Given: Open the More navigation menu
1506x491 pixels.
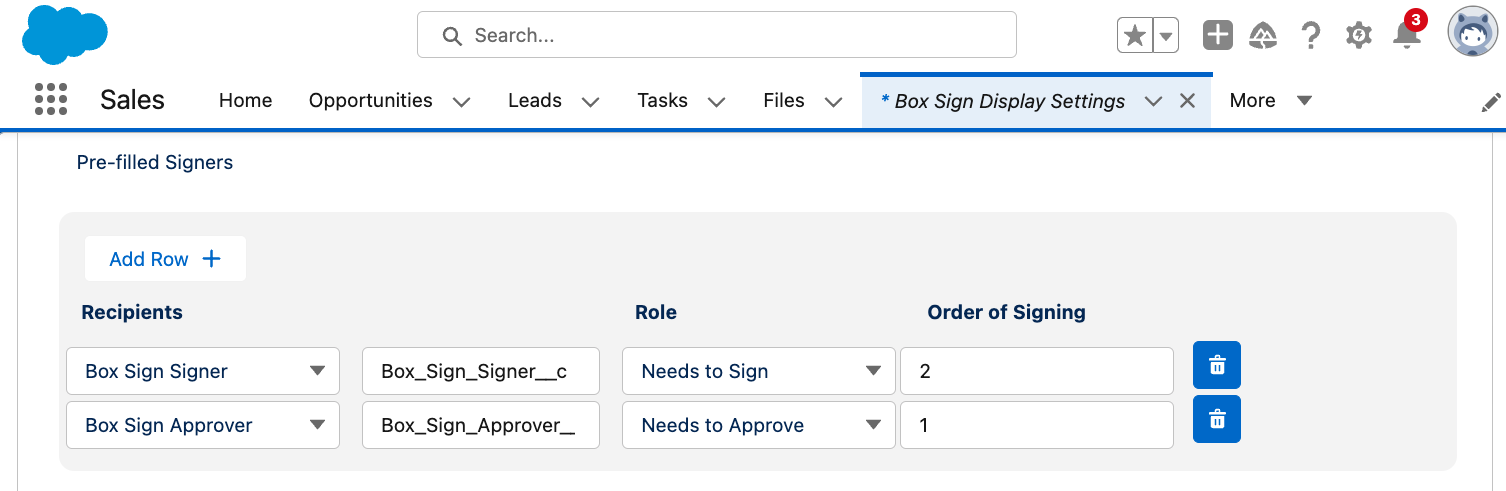Looking at the screenshot, I should click(1270, 100).
